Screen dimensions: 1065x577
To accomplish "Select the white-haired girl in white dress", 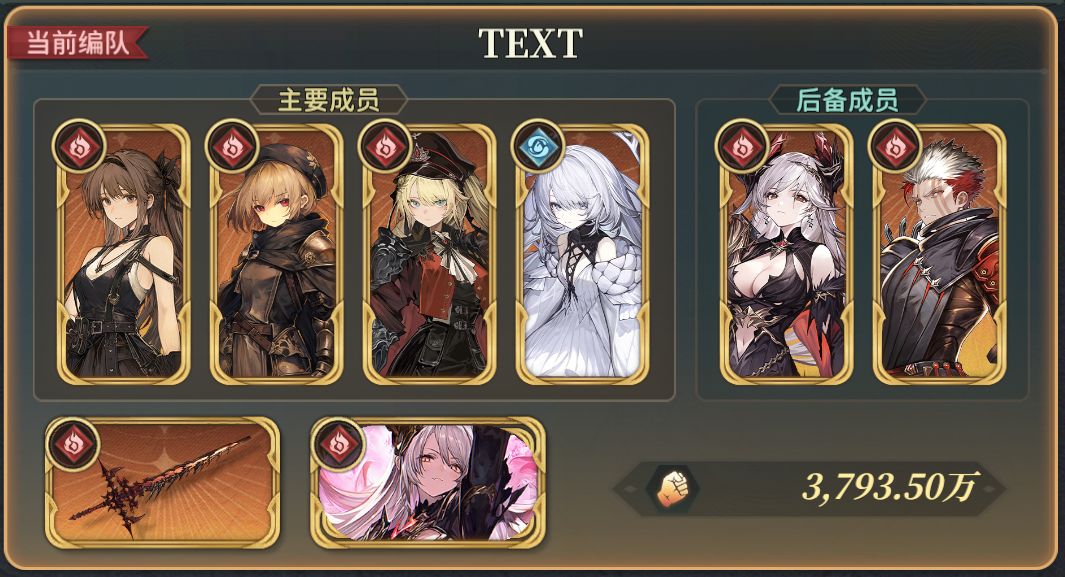I will pyautogui.click(x=582, y=255).
